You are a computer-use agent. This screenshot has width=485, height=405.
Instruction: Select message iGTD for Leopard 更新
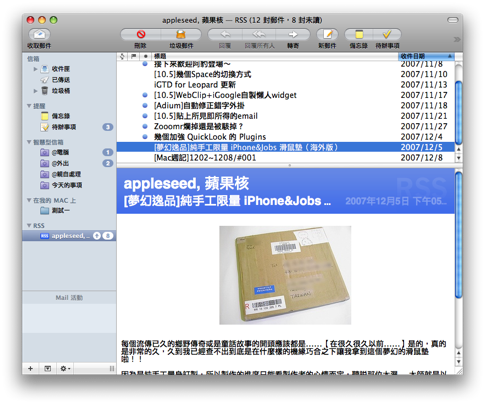point(286,85)
